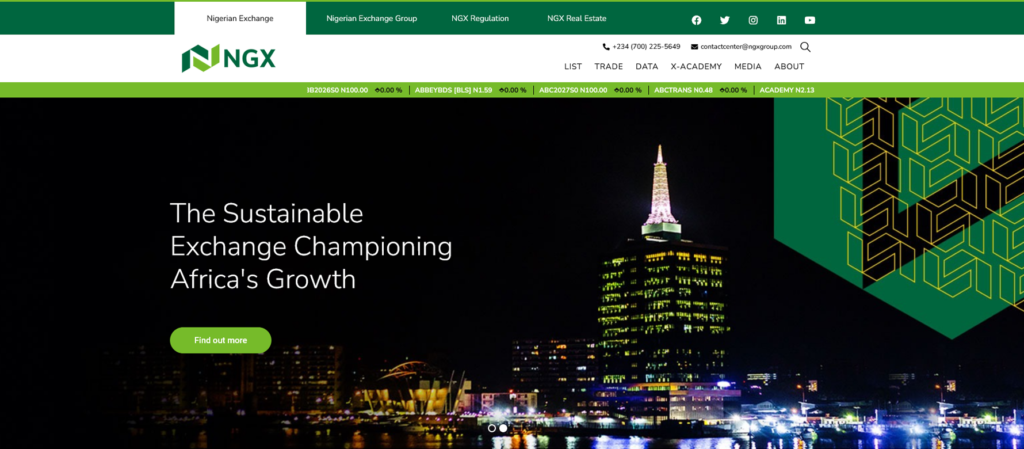This screenshot has height=449, width=1024.
Task: Click the envelope icon beside contact email
Action: coord(694,47)
